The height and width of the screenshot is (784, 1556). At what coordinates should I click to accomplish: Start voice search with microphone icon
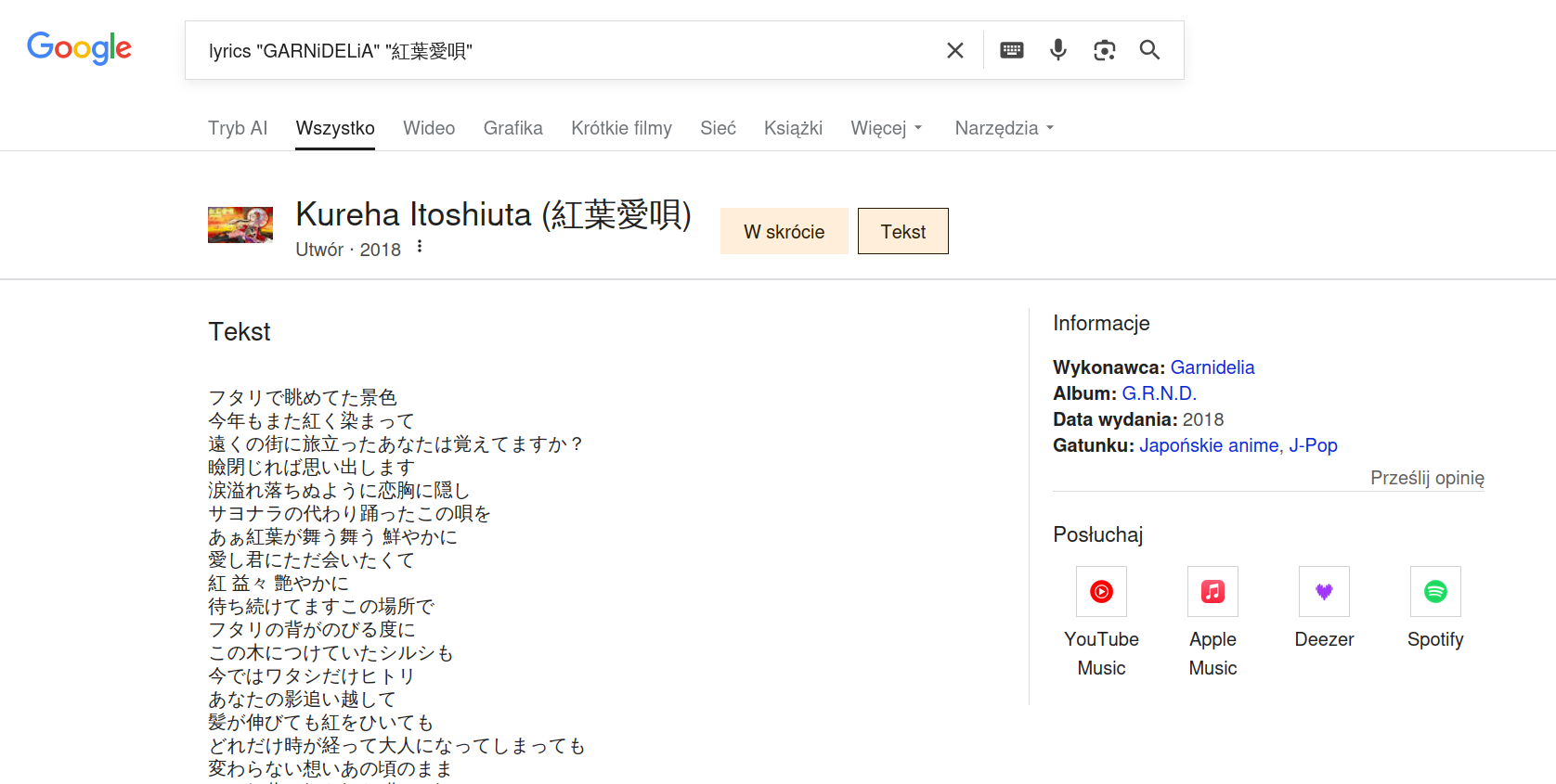pos(1057,50)
